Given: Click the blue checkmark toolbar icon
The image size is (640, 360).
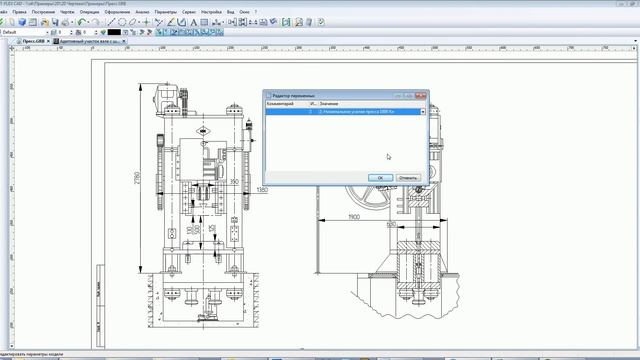Looking at the screenshot, I should 273,22.
